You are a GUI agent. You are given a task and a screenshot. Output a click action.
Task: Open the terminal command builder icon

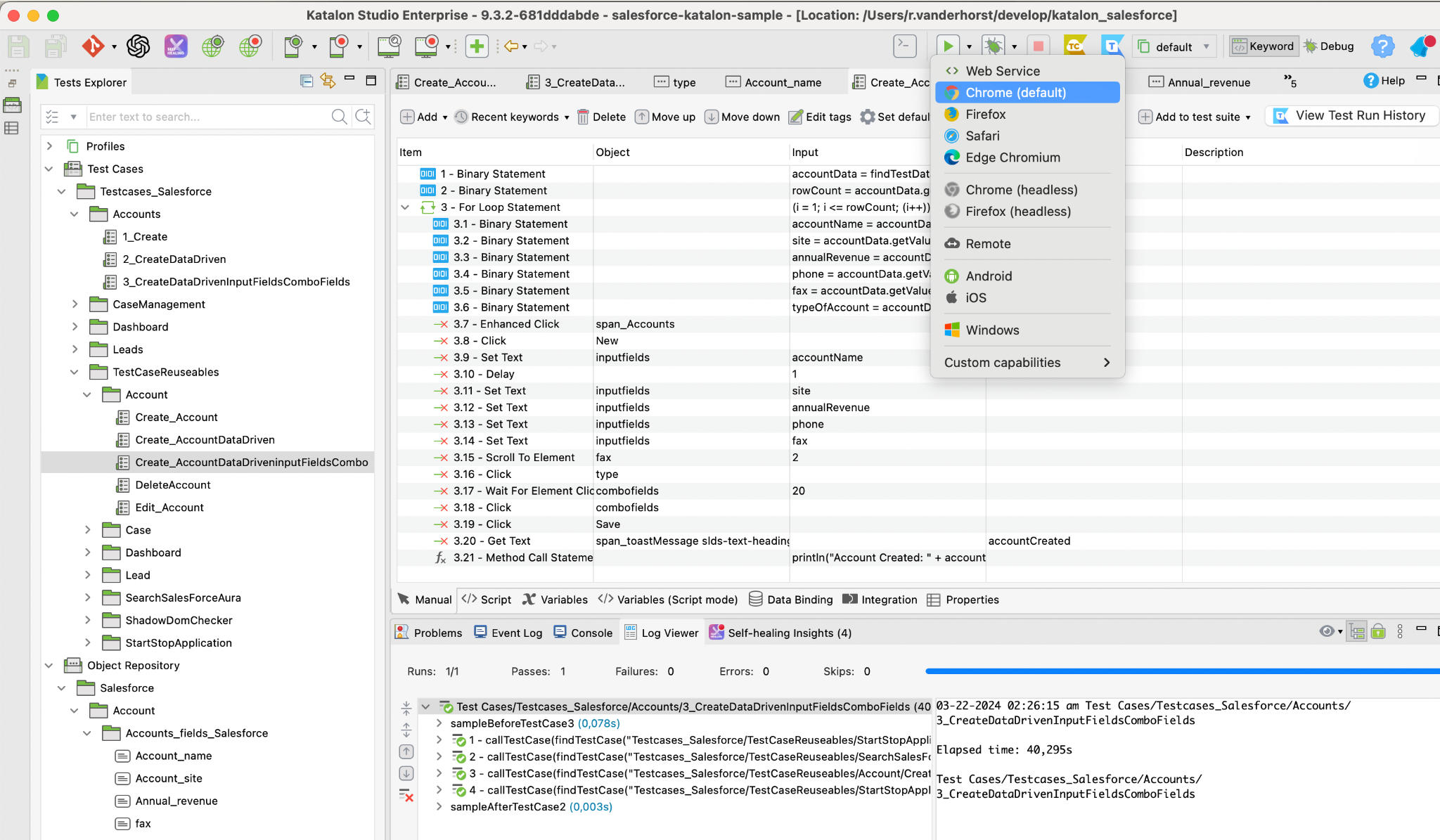pyautogui.click(x=904, y=46)
